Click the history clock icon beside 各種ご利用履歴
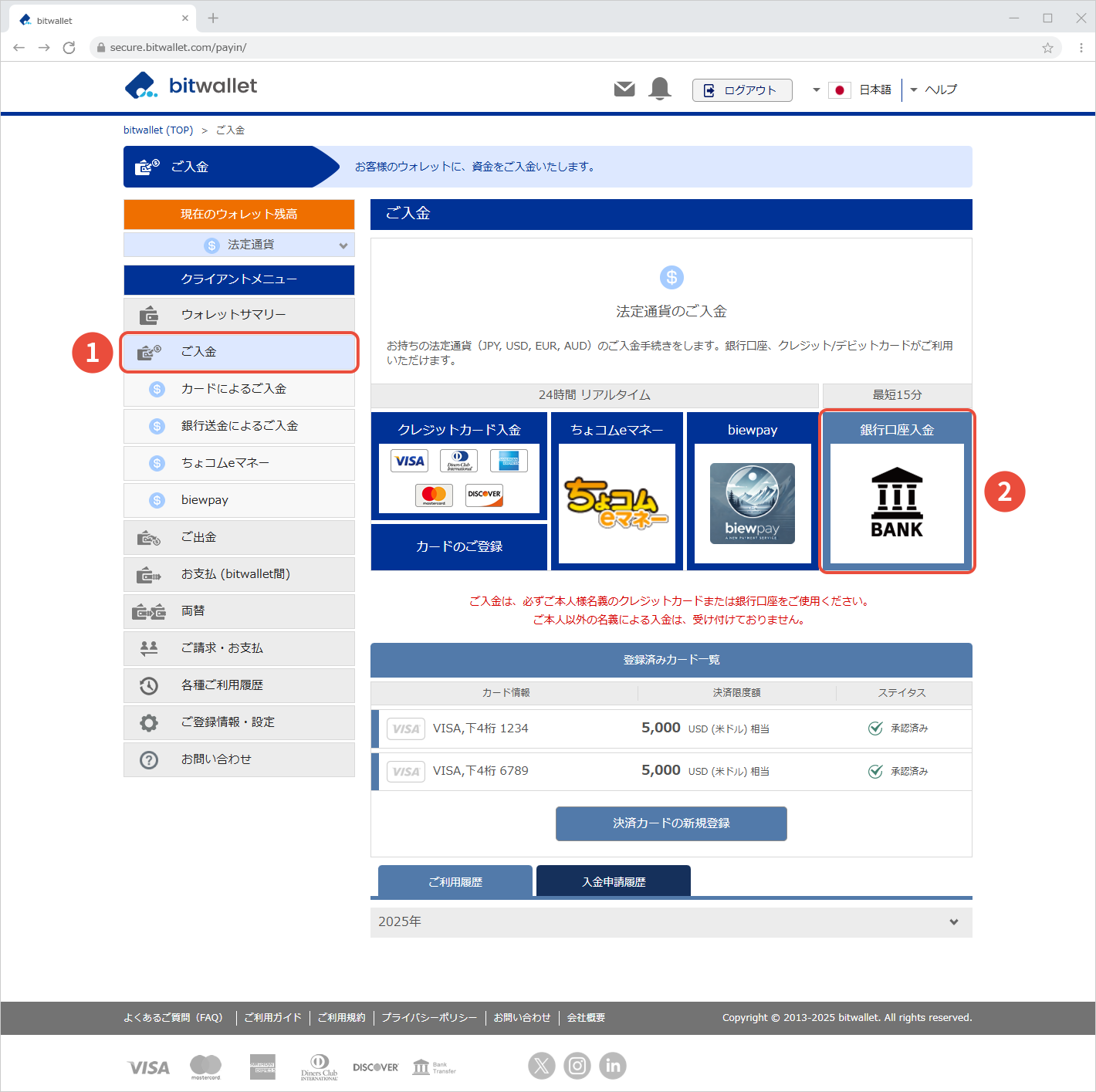 pos(149,685)
